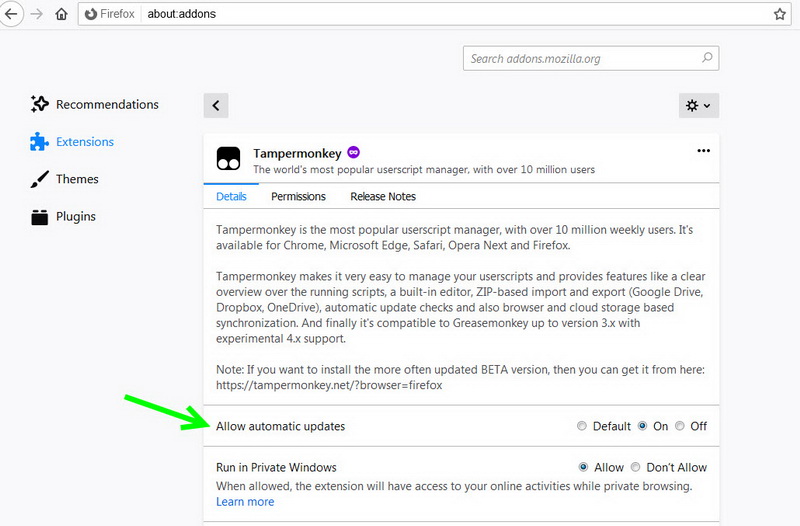
Task: Click the Tampermonkey extension title
Action: click(297, 154)
